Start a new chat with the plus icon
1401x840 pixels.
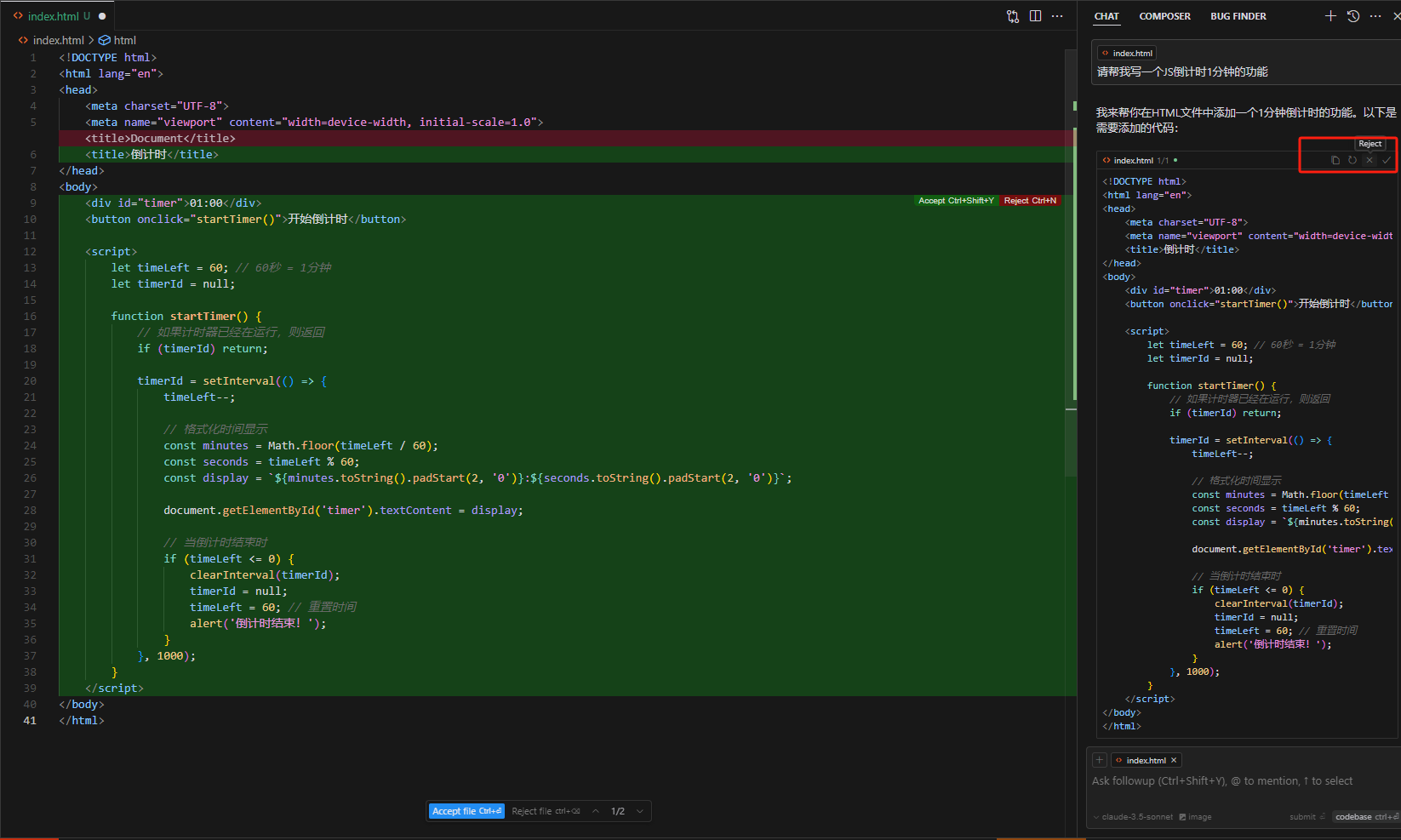(x=1330, y=16)
